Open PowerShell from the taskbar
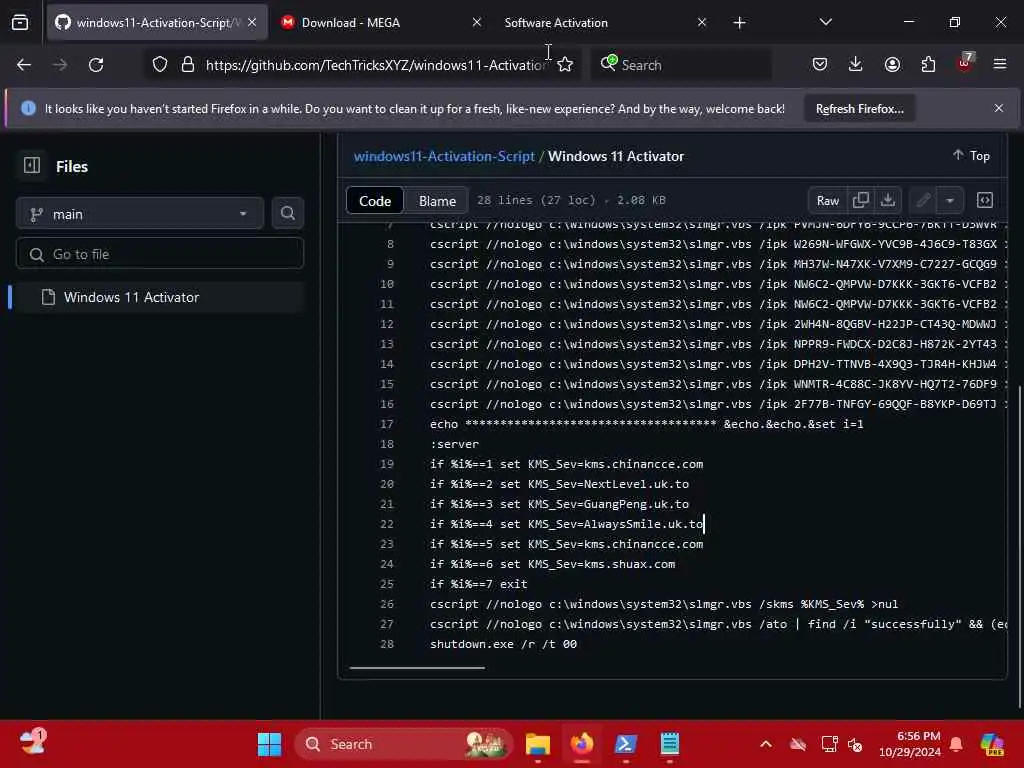Viewport: 1024px width, 768px height. pyautogui.click(x=625, y=744)
